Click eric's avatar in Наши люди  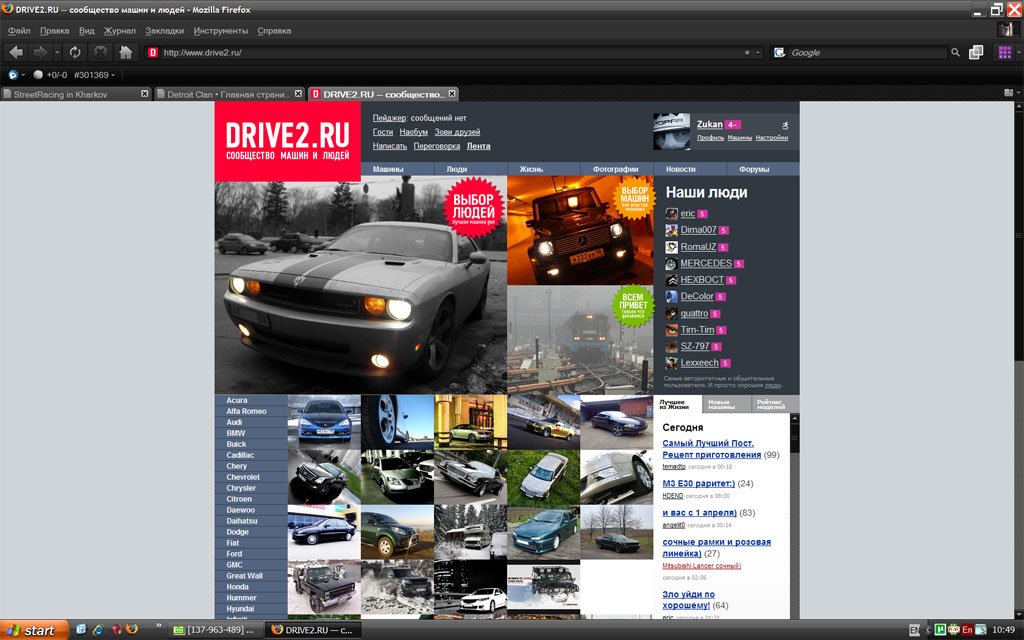[671, 214]
